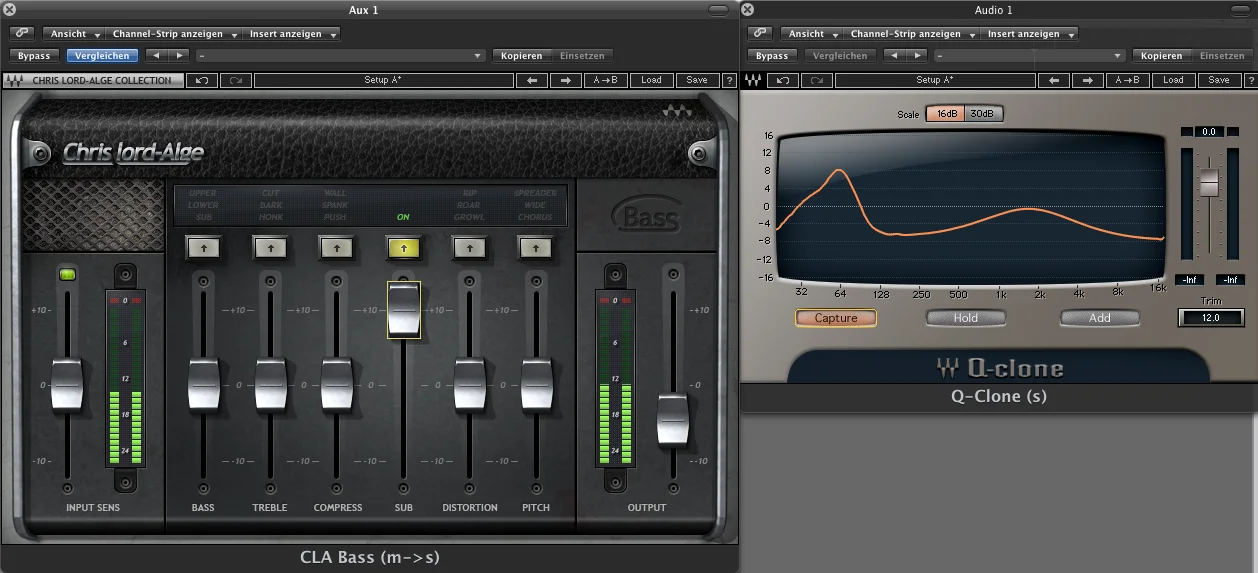
Task: Select 30dB scale in Q-Clone
Action: point(982,114)
